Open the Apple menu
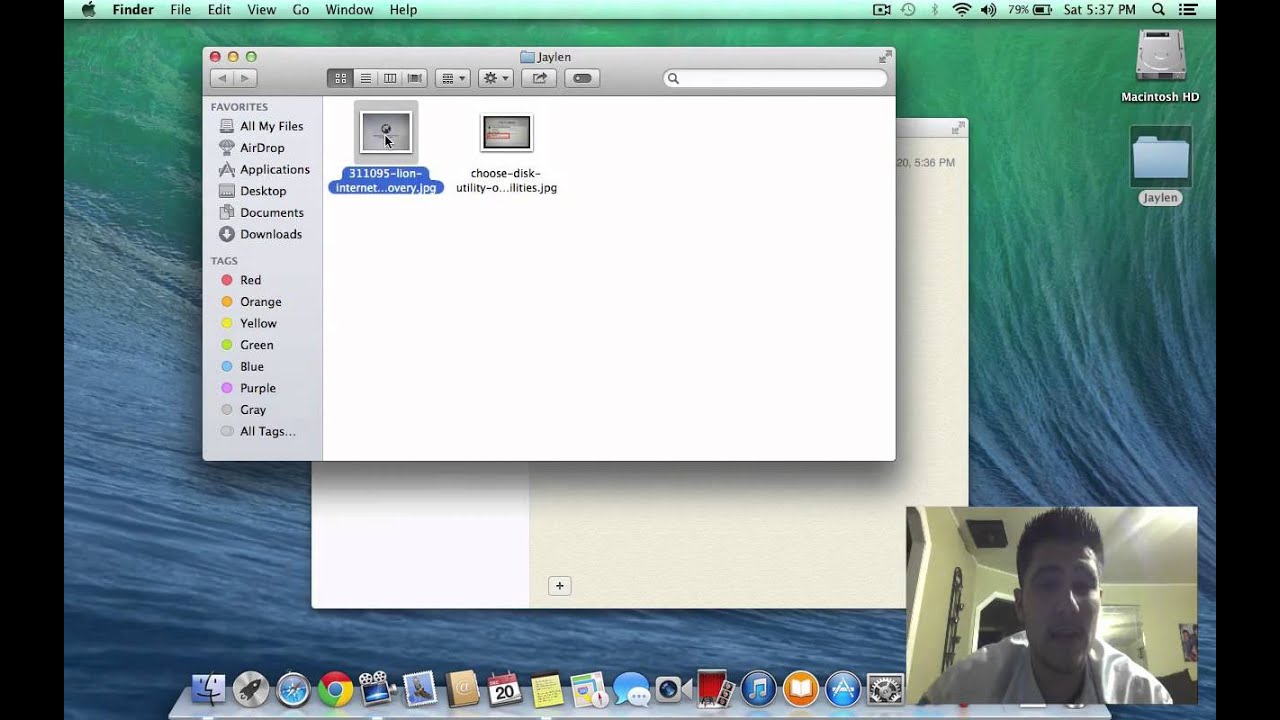 [x=88, y=9]
